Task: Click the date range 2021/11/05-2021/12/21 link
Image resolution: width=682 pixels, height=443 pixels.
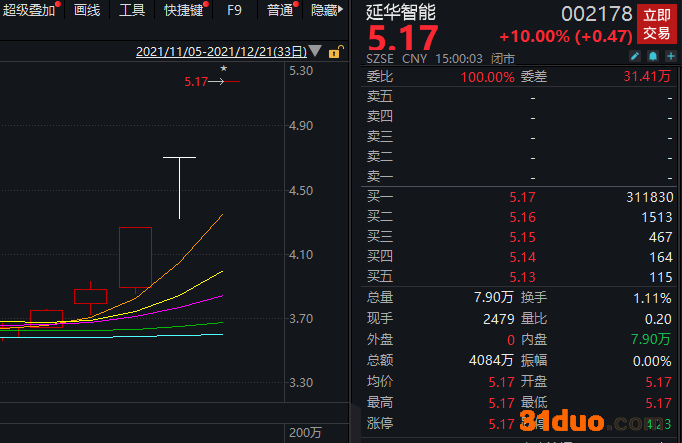Action: 220,51
